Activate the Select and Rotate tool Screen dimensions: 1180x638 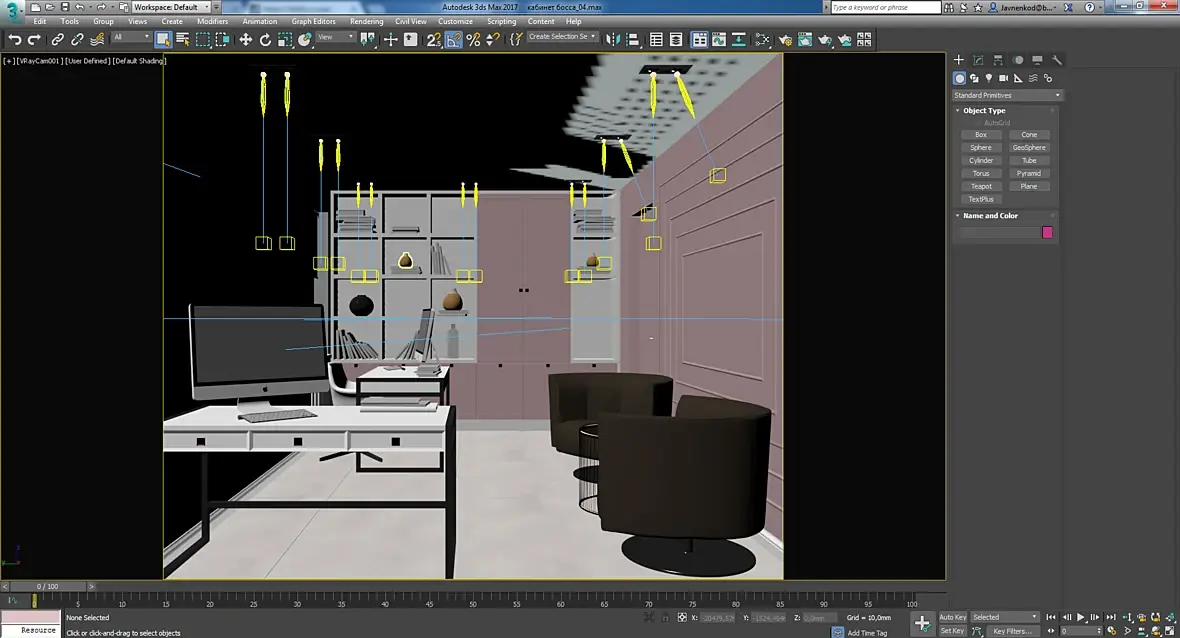(x=265, y=40)
